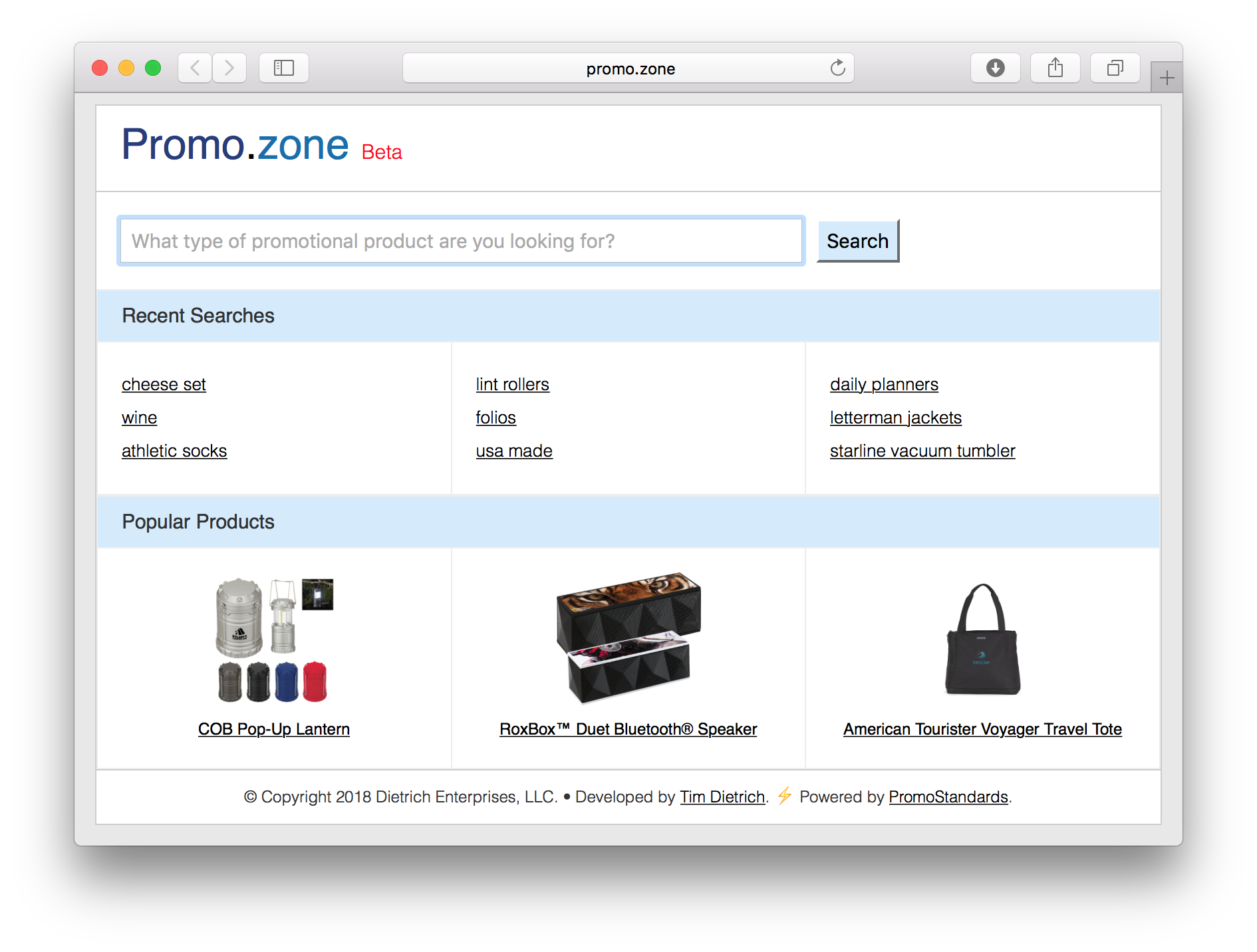Open the 'starline vacuum tumbler' recent search
This screenshot has height=952, width=1257.
click(922, 451)
